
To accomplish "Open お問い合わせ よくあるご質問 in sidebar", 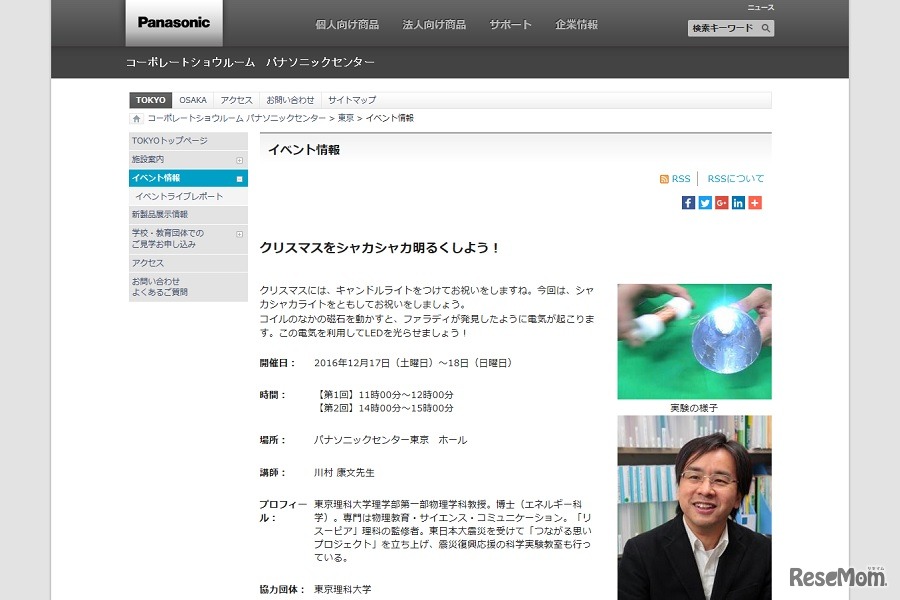I will [x=188, y=287].
